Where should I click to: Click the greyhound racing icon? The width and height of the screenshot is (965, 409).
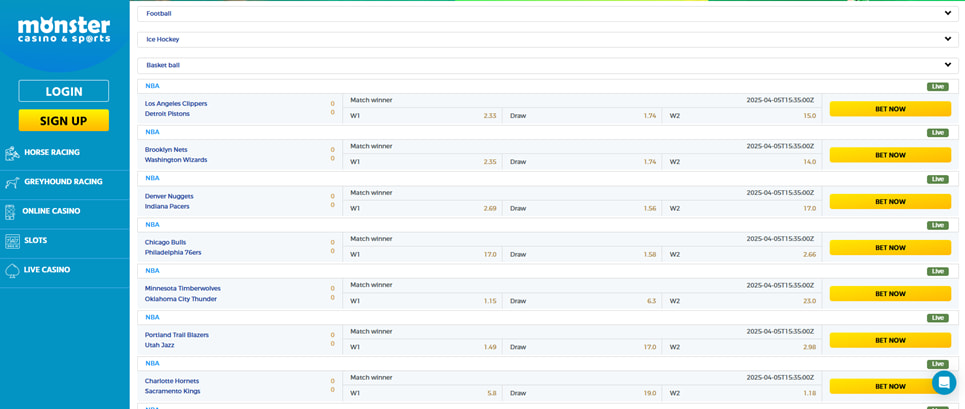[x=12, y=182]
